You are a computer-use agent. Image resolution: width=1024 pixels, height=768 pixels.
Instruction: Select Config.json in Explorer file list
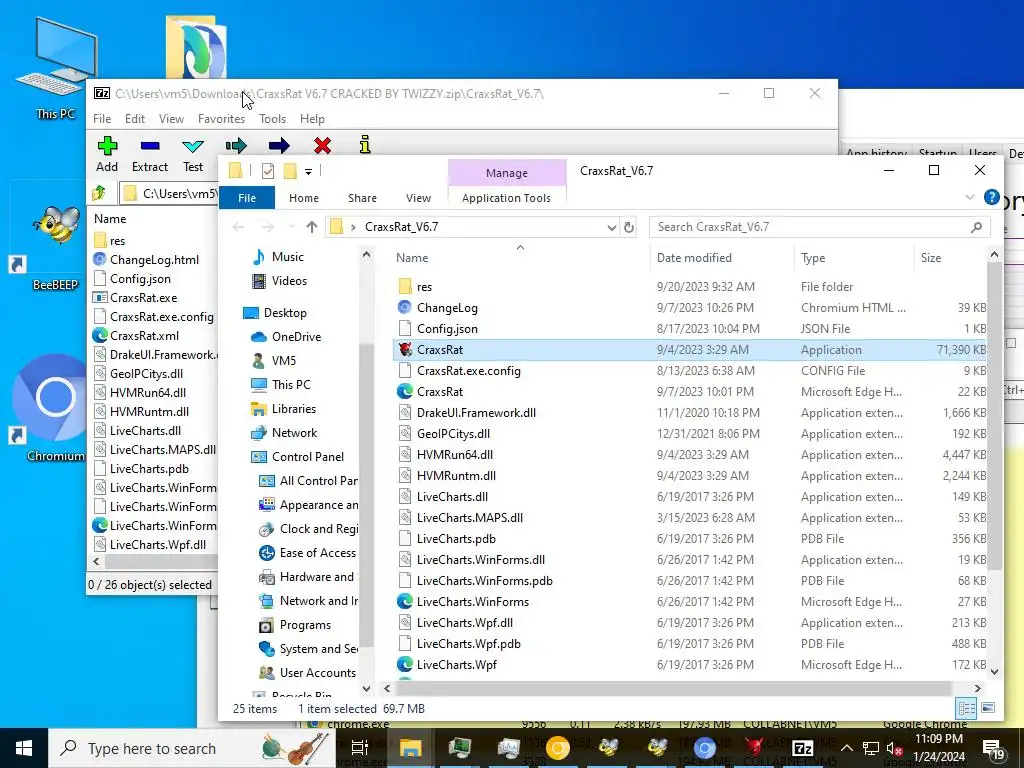point(447,328)
